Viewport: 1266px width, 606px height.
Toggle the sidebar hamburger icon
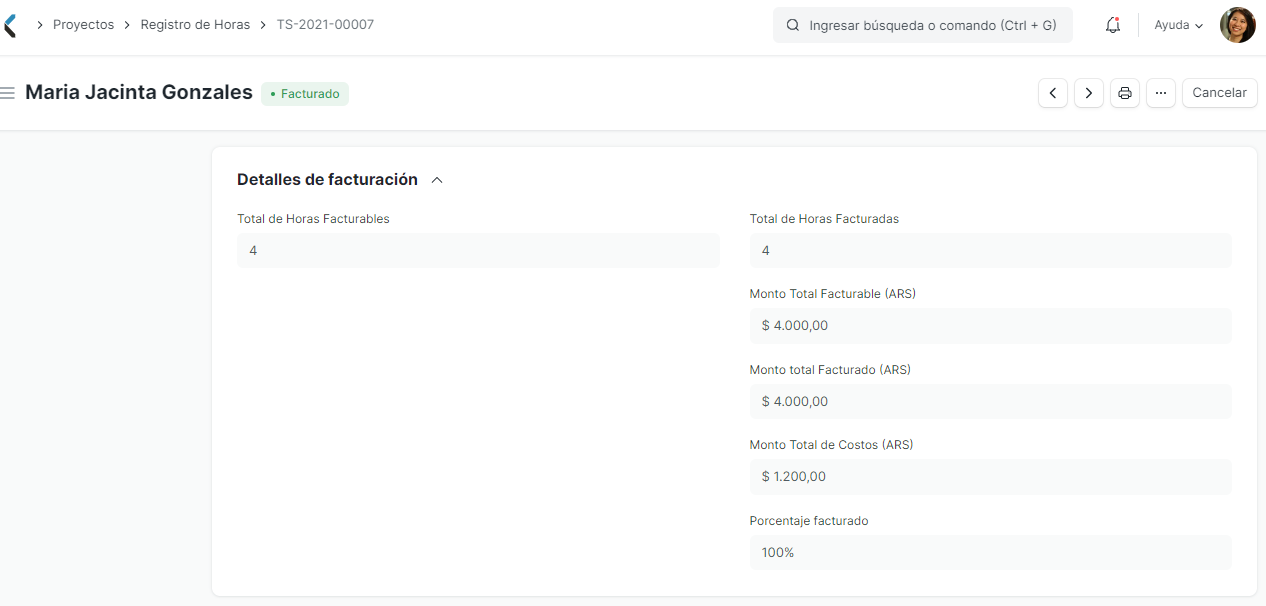tap(8, 93)
